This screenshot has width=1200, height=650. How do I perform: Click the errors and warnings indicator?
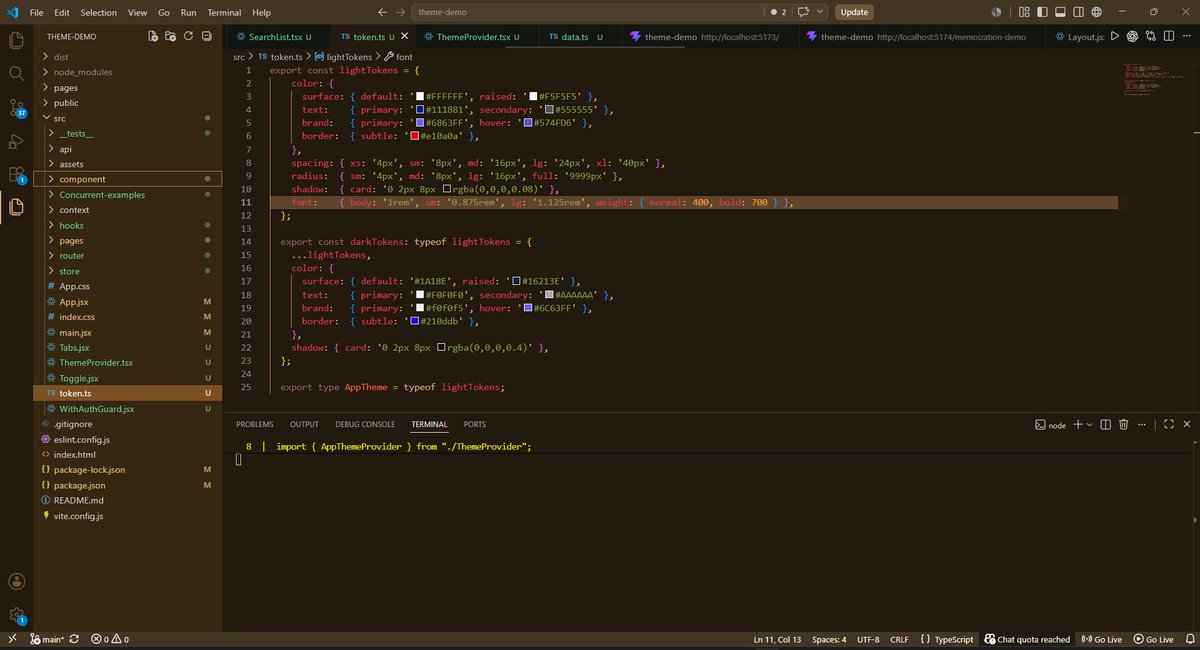[110, 639]
